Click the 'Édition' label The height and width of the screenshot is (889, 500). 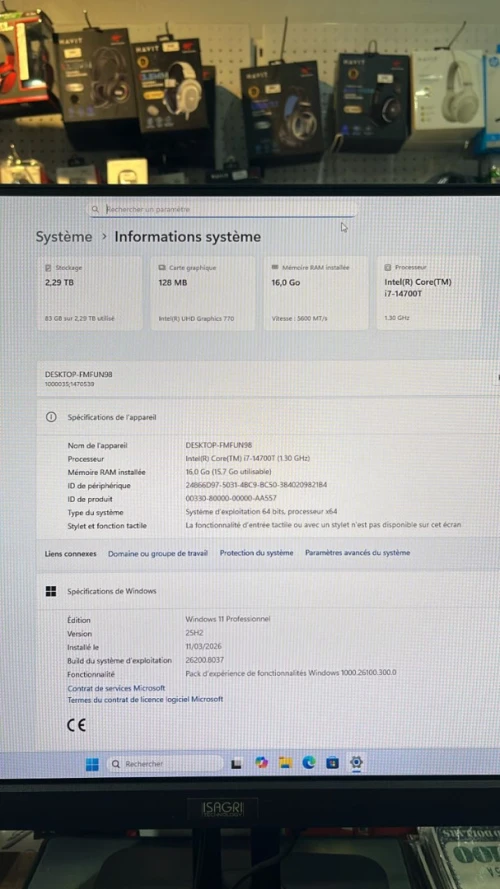click(79, 620)
